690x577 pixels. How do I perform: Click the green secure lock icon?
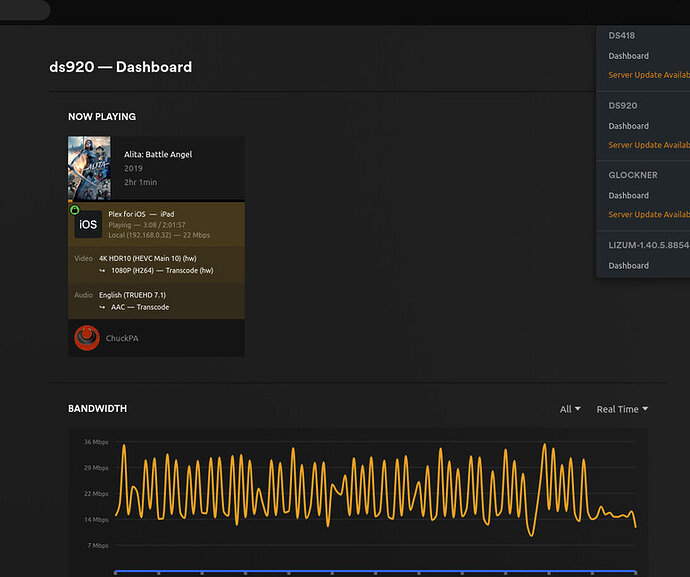tap(74, 210)
